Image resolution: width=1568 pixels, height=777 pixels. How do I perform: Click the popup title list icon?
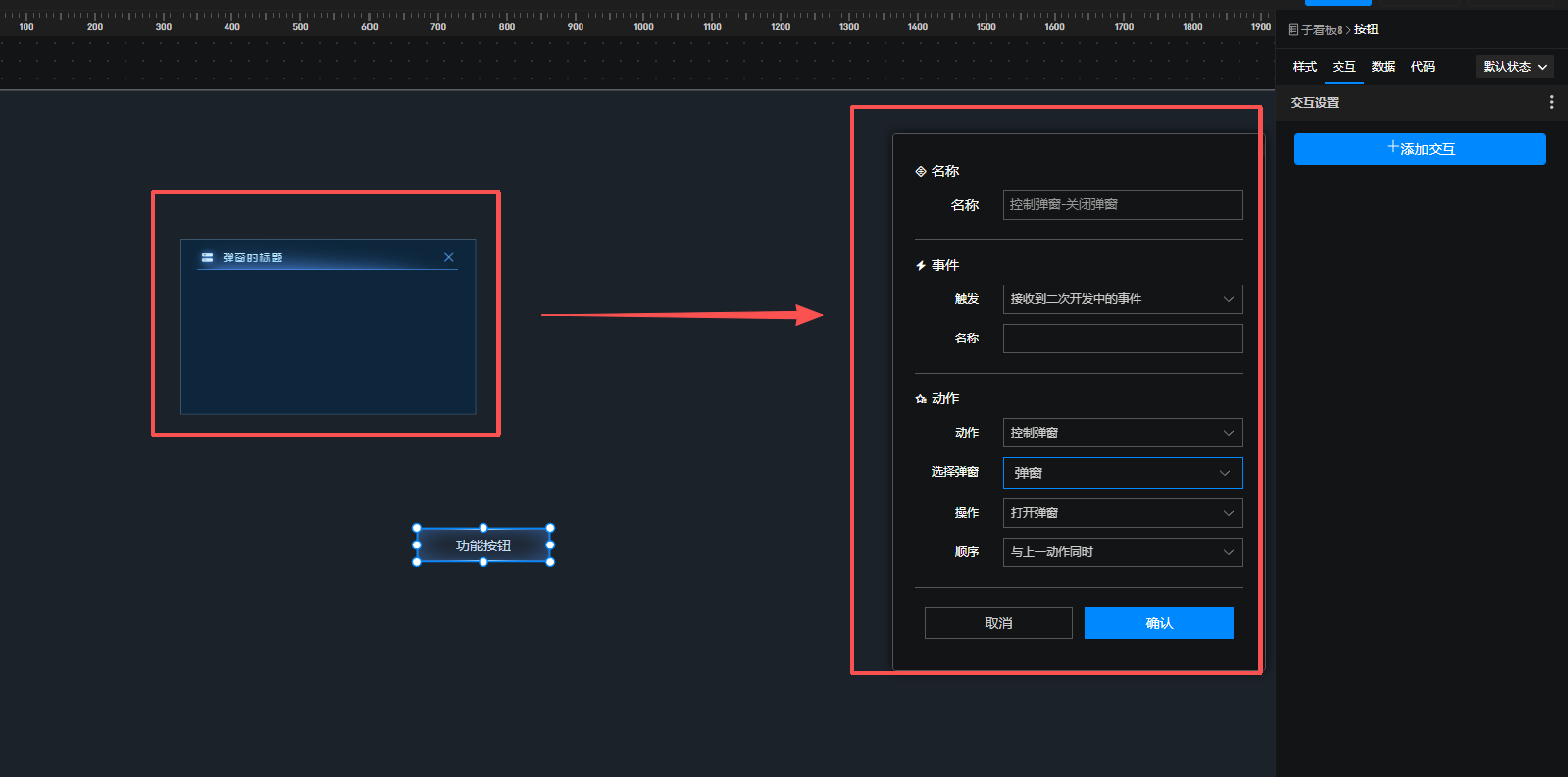coord(207,257)
